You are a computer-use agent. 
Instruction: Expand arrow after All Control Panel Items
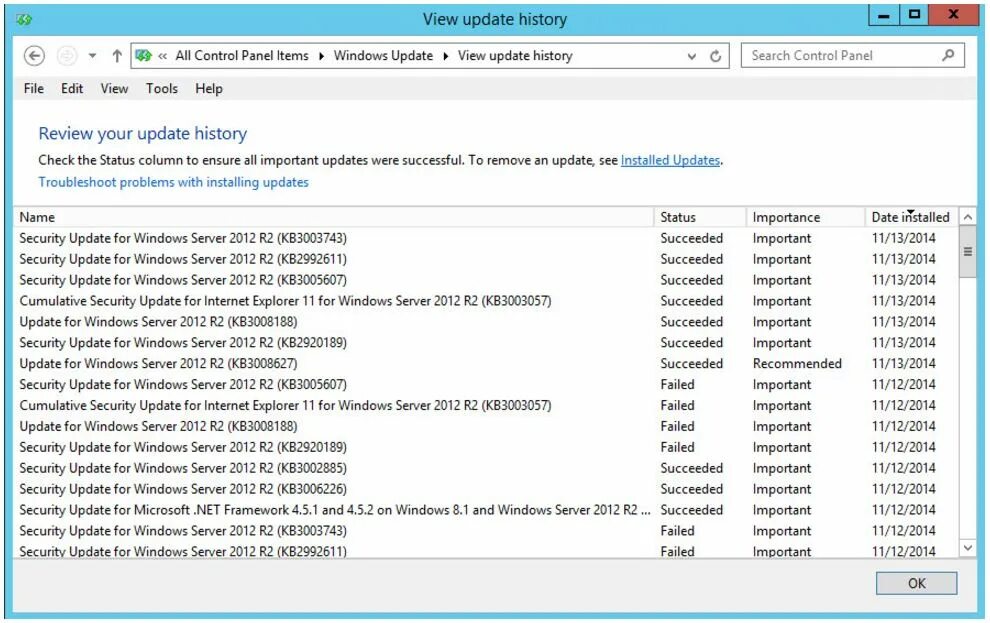click(321, 56)
